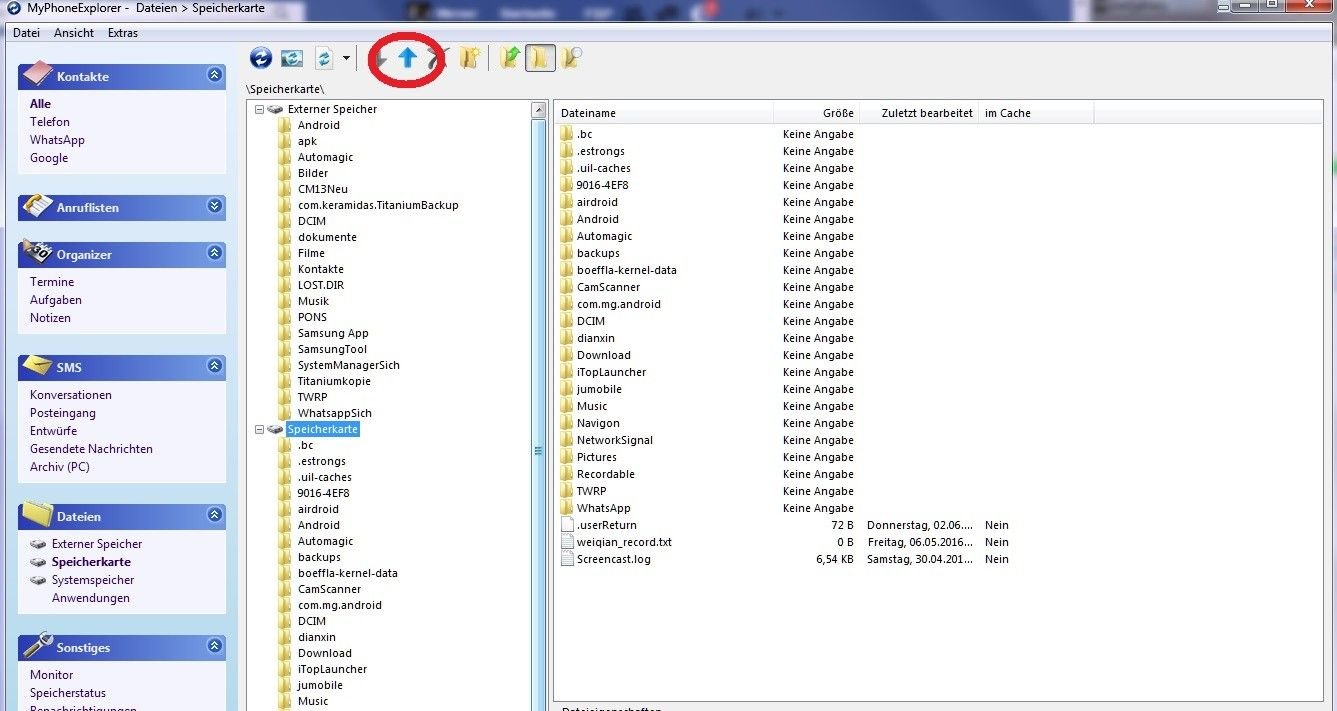Open Posteingang in the SMS panel
This screenshot has height=711, width=1337.
click(x=63, y=413)
